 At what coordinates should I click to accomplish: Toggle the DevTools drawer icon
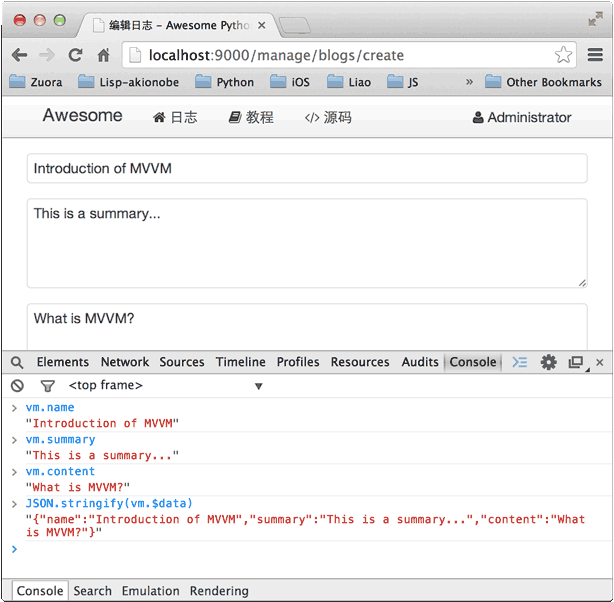[520, 362]
